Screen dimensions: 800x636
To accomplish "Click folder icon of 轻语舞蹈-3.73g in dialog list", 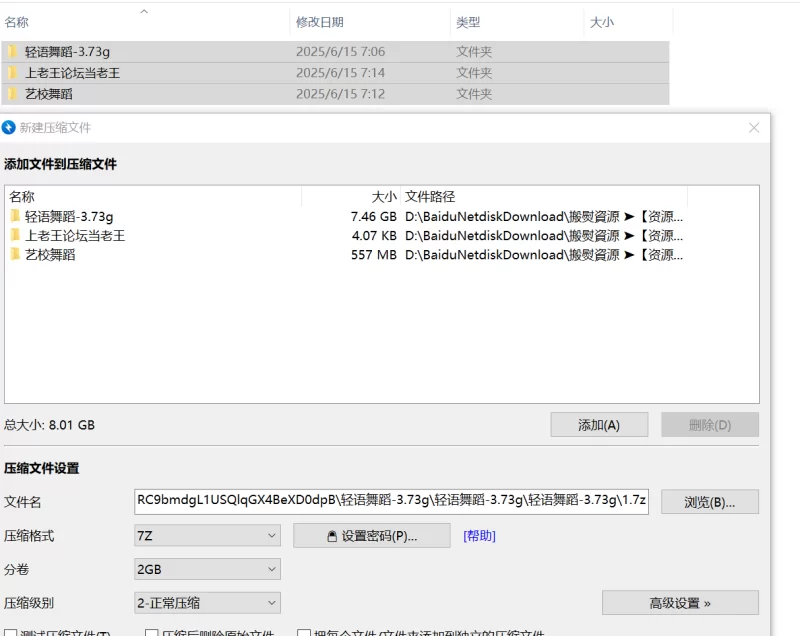I will (x=15, y=216).
